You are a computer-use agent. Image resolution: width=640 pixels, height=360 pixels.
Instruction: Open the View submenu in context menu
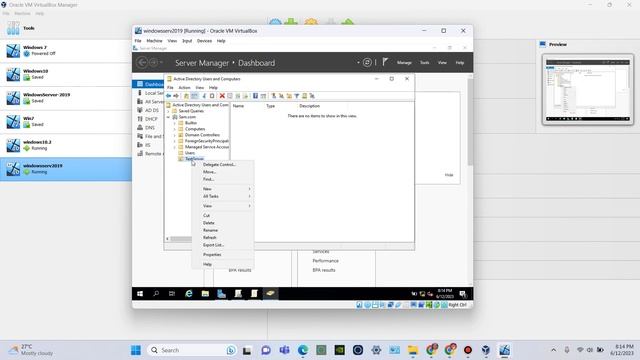coord(223,206)
